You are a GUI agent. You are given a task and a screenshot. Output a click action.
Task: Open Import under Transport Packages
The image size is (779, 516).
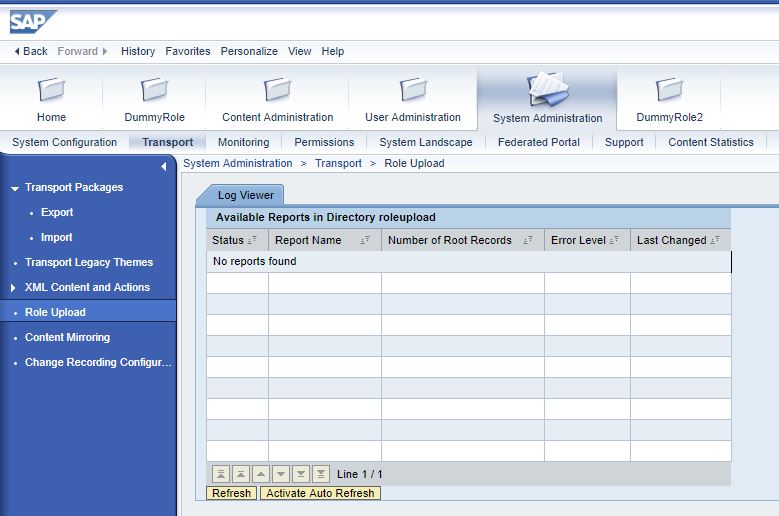(57, 237)
